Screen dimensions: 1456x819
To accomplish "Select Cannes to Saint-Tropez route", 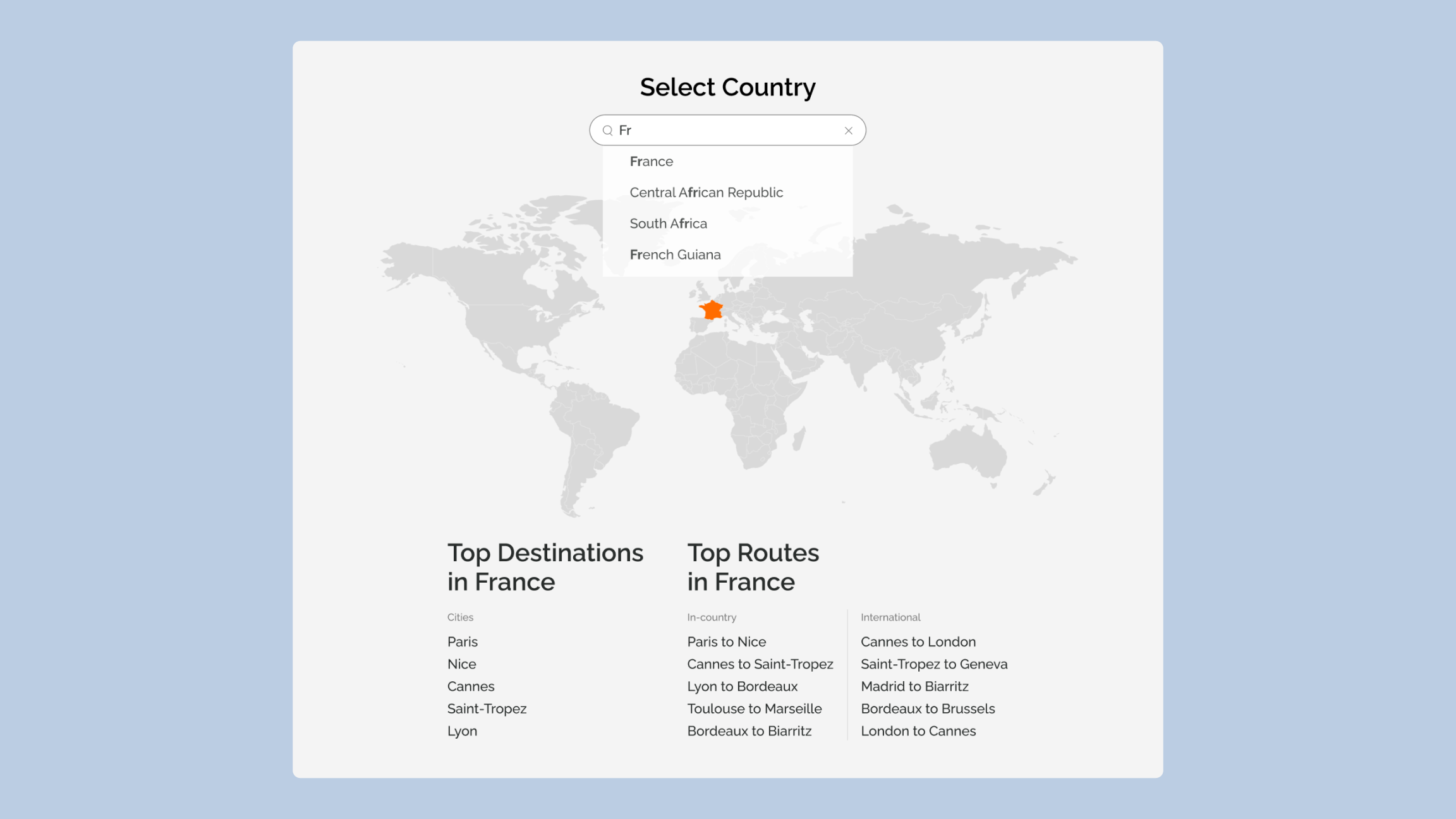I will 760,664.
